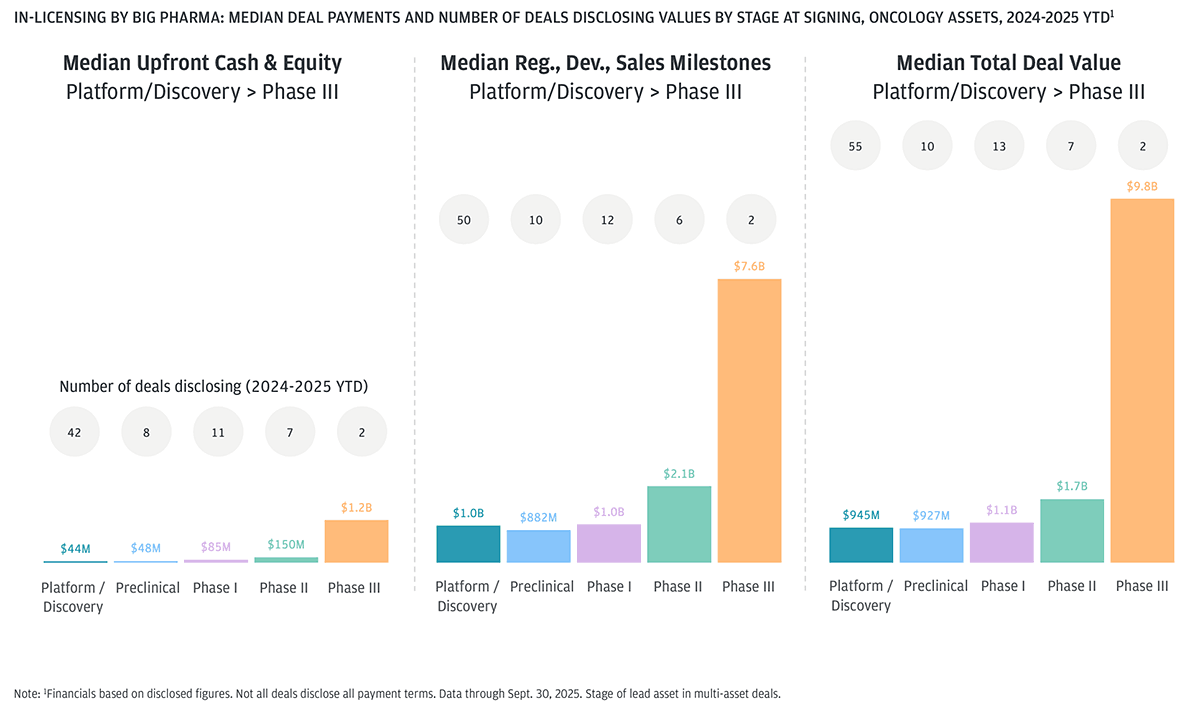Click the light blue $882M Preclinical bar

(538, 546)
